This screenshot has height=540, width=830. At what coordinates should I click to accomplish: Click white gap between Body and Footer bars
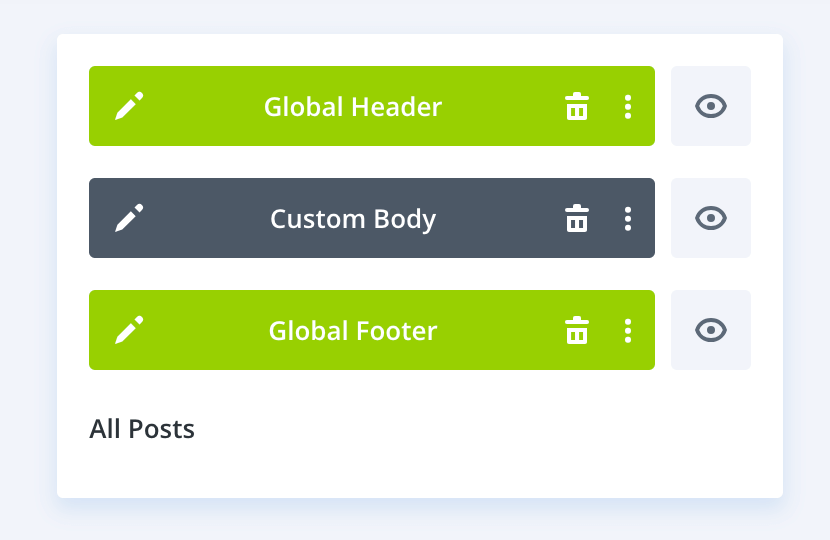[x=372, y=274]
